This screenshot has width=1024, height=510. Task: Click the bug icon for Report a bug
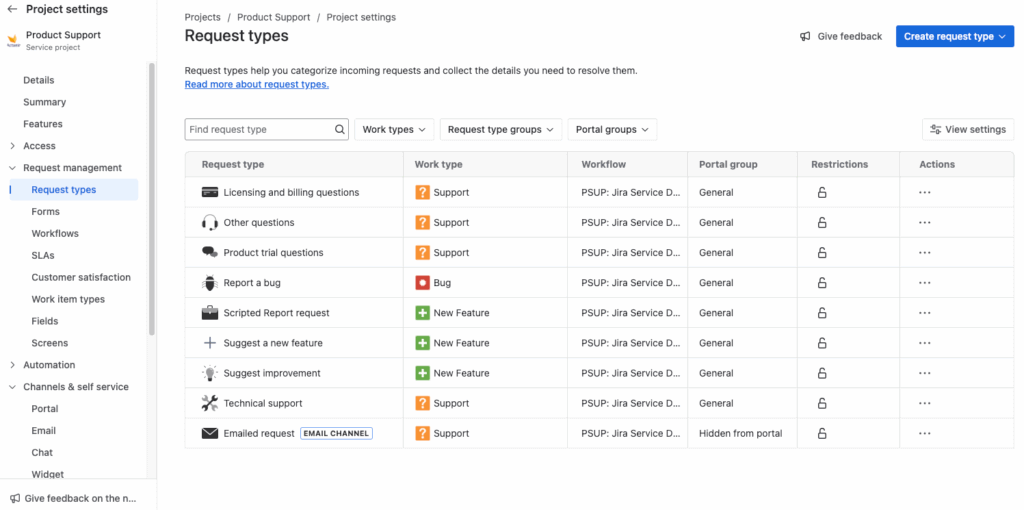(x=210, y=283)
